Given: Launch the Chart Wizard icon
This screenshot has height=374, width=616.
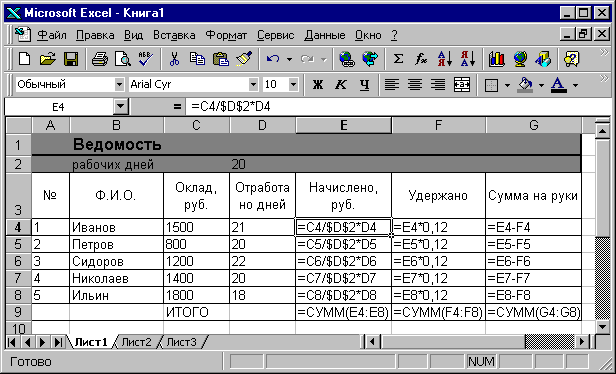Looking at the screenshot, I should pyautogui.click(x=497, y=59).
